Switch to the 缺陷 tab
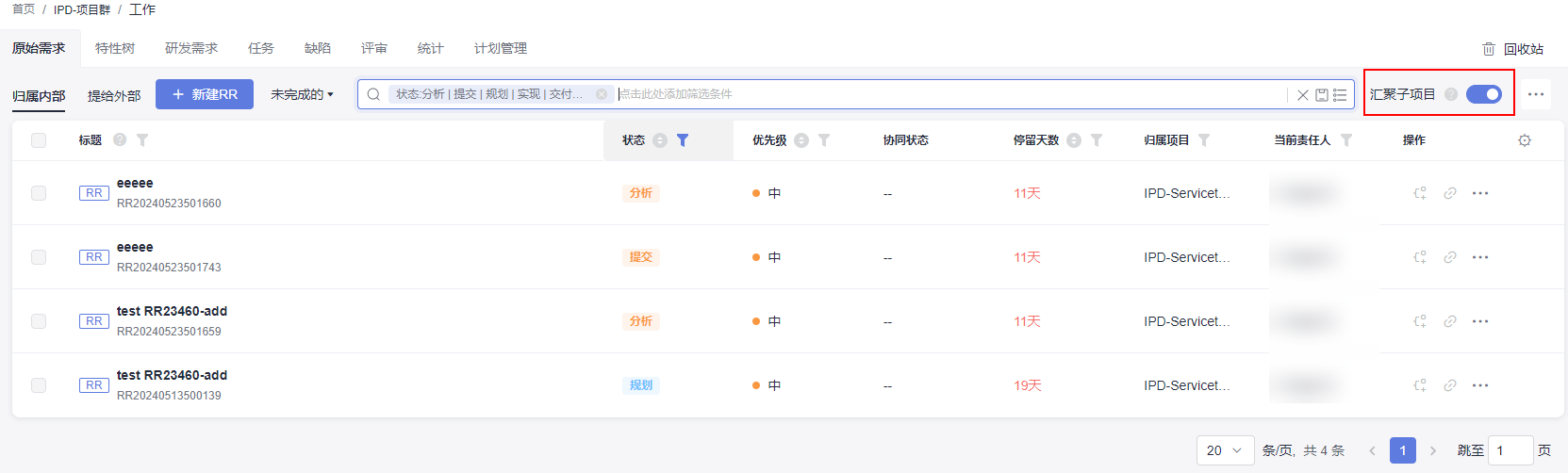Screen dimensions: 1568x473 (x=318, y=48)
